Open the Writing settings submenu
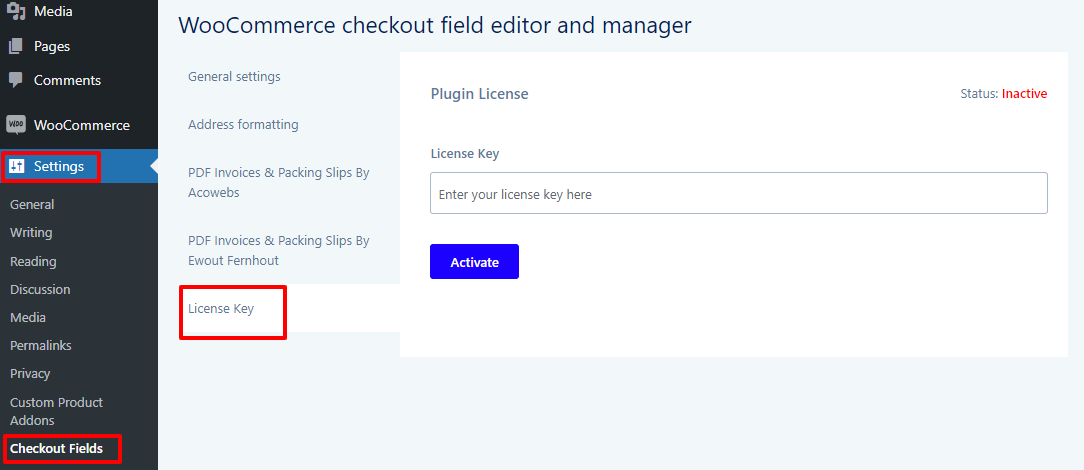This screenshot has height=470, width=1084. pyautogui.click(x=31, y=233)
